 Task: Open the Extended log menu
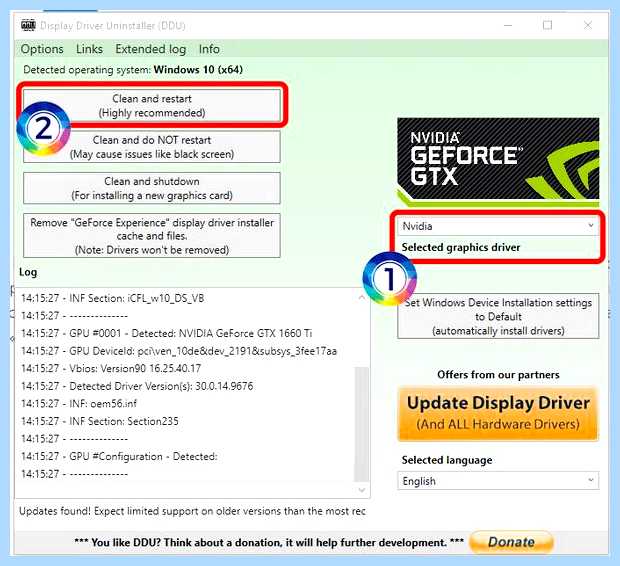click(x=151, y=49)
